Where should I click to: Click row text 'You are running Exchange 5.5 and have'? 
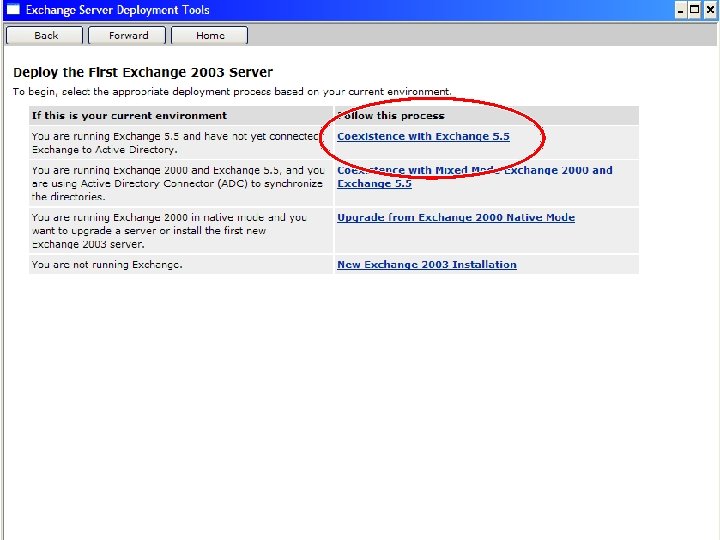(x=175, y=143)
